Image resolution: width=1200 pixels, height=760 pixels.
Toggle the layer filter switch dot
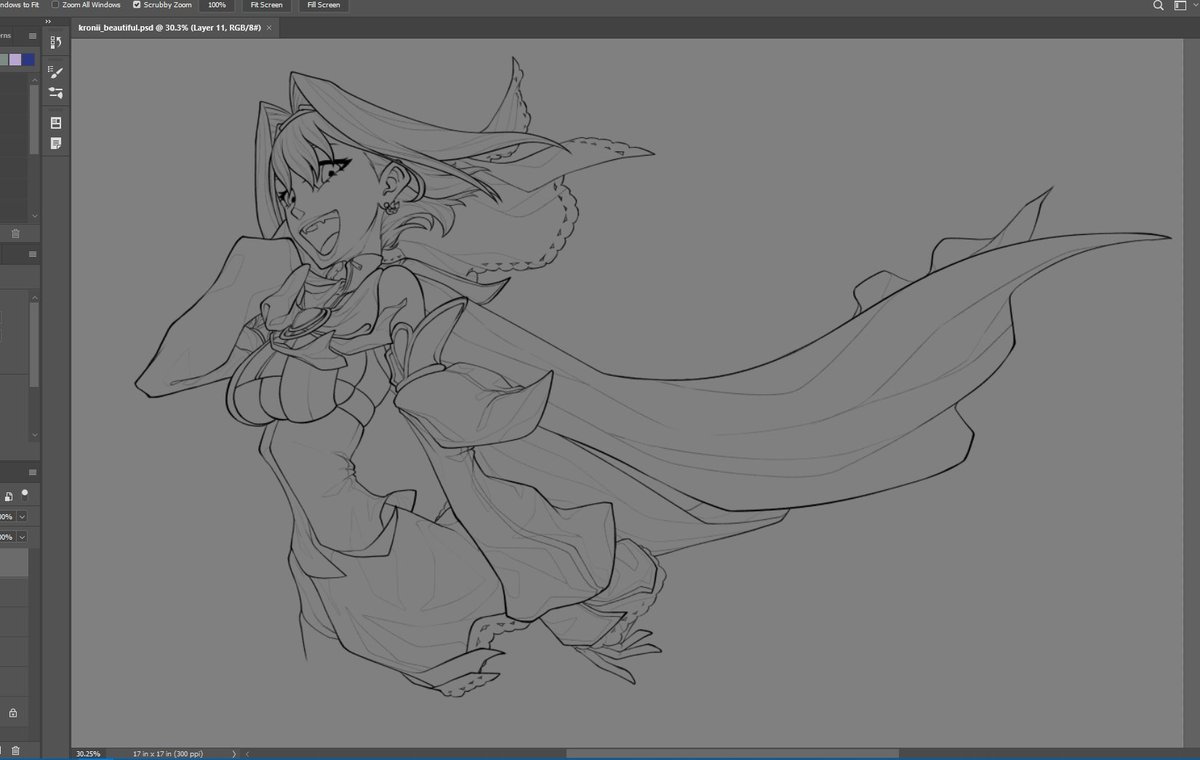(25, 493)
